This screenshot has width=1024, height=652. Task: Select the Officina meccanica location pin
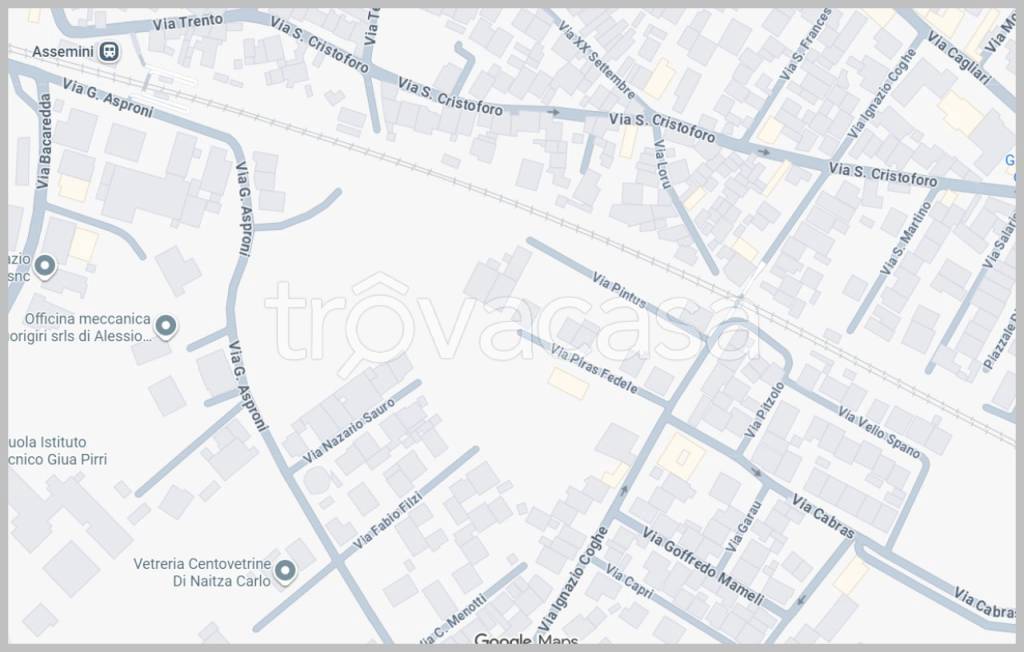click(x=167, y=326)
